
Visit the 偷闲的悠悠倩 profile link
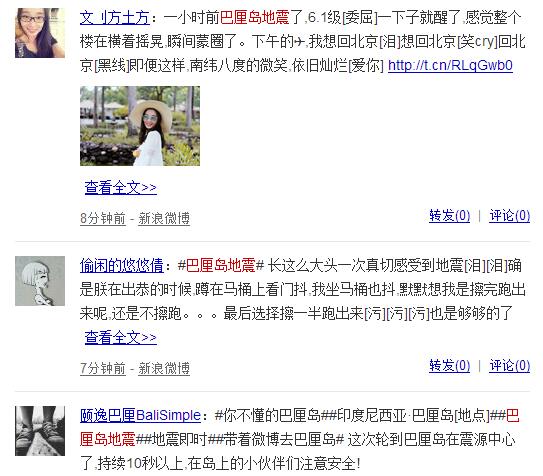click(x=122, y=266)
